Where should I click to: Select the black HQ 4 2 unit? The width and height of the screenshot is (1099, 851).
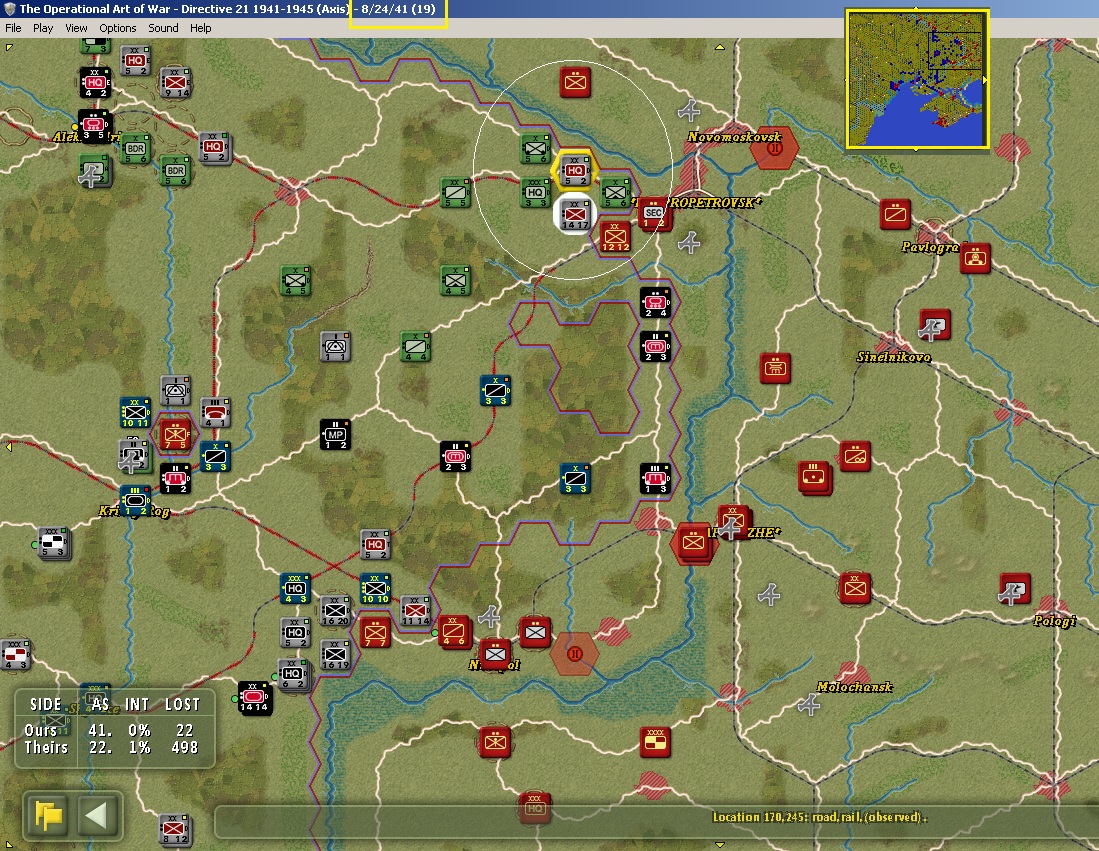coord(95,83)
